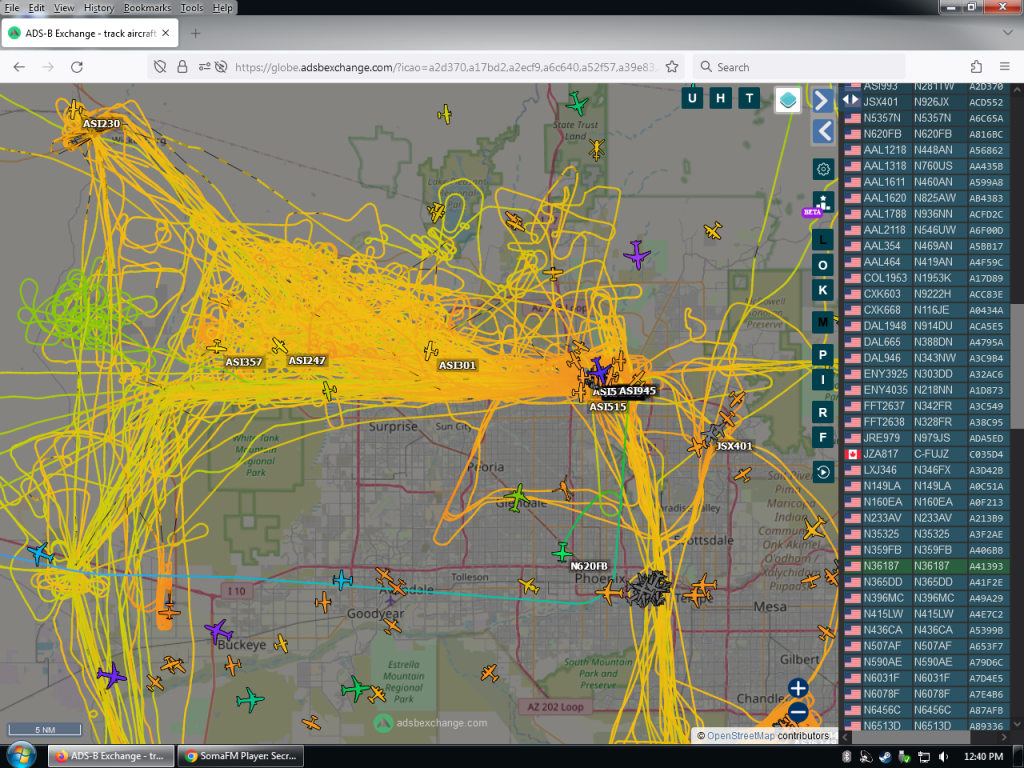Toggle the I map option button
This screenshot has width=1024, height=768.
823,379
